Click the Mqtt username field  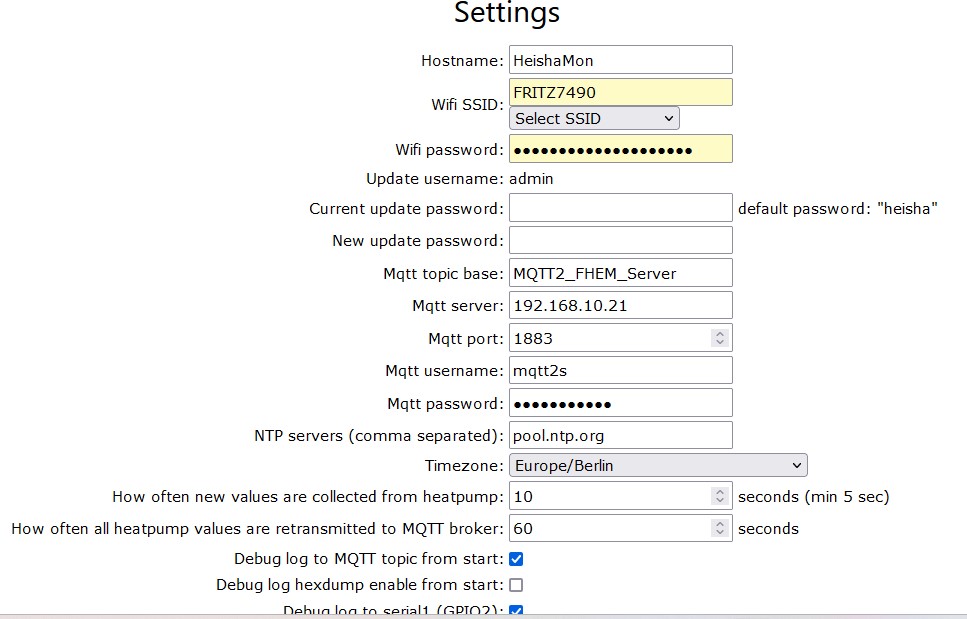pyautogui.click(x=620, y=371)
